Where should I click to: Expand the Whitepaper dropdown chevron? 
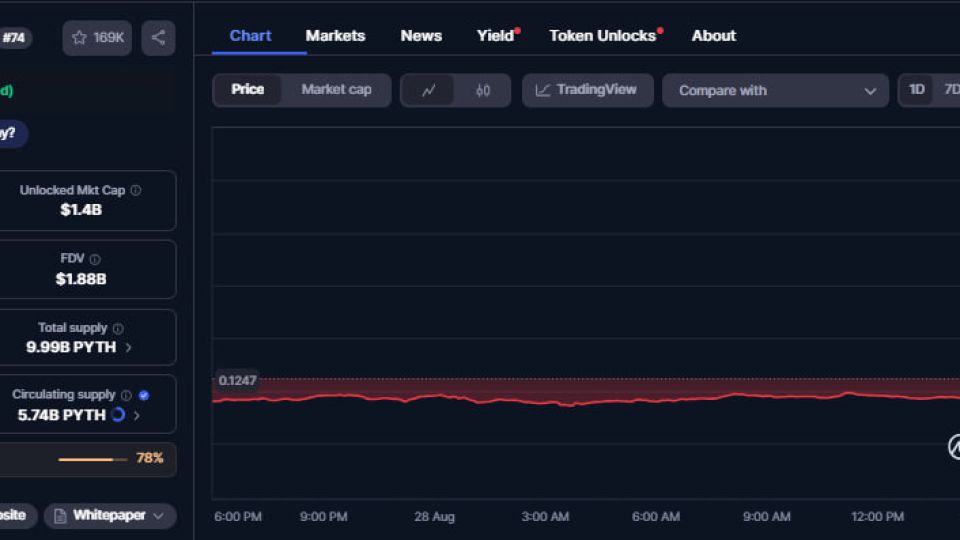[x=159, y=516]
